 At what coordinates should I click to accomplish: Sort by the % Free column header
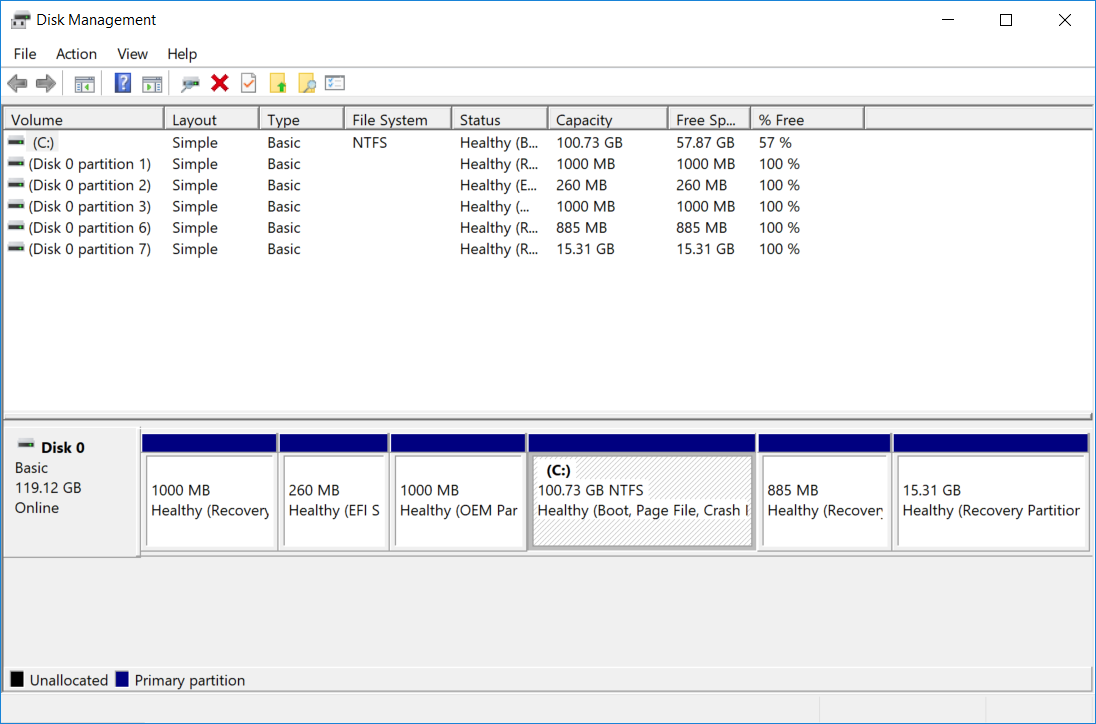coord(808,120)
